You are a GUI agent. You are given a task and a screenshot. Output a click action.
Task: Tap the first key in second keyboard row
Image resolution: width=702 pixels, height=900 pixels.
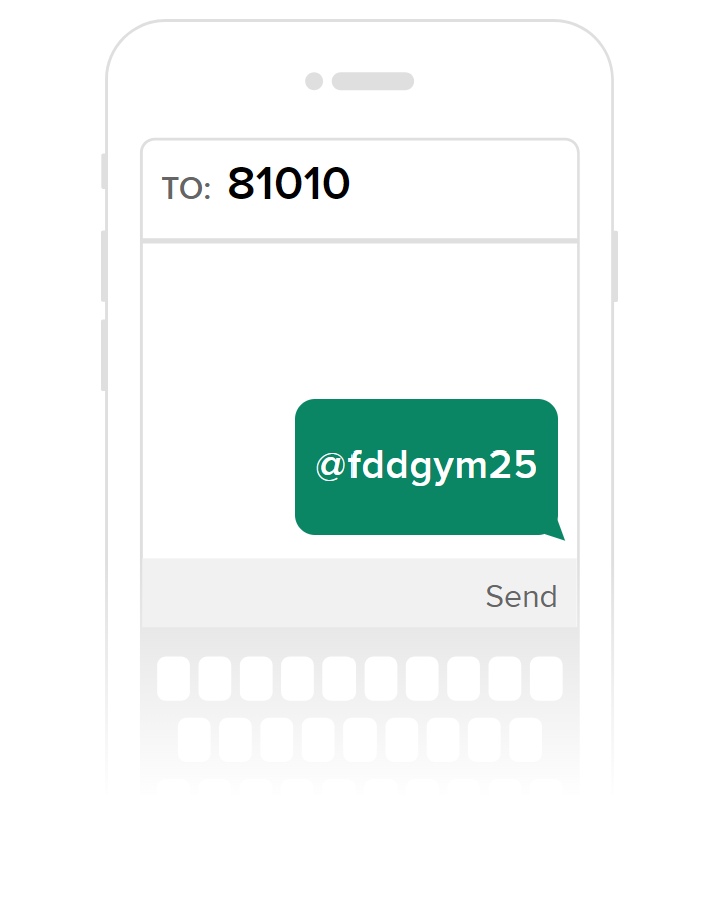point(194,739)
